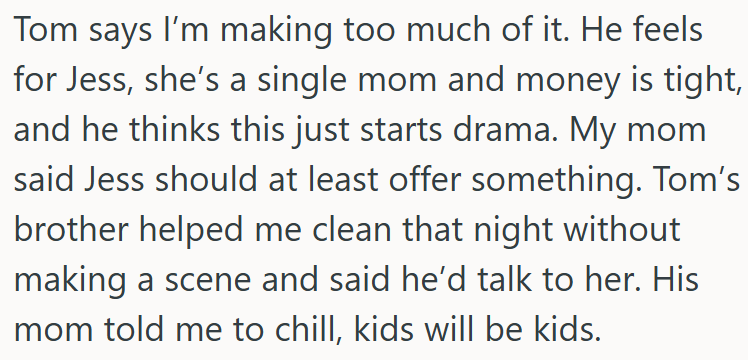The image size is (748, 360).
Task: Click the word 'chill,' in the last line
Action: [303, 330]
